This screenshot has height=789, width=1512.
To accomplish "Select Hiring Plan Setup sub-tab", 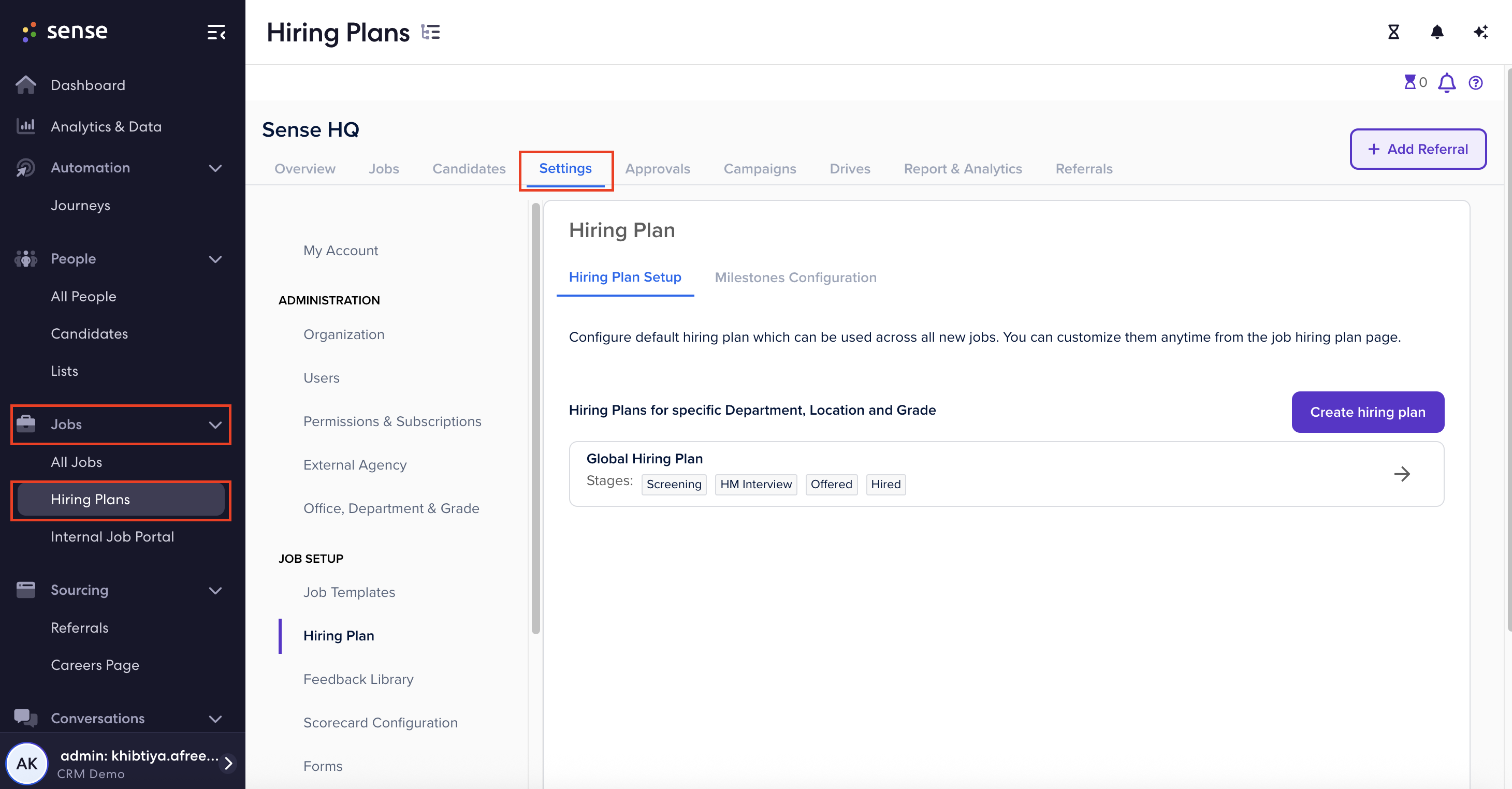I will click(x=624, y=277).
